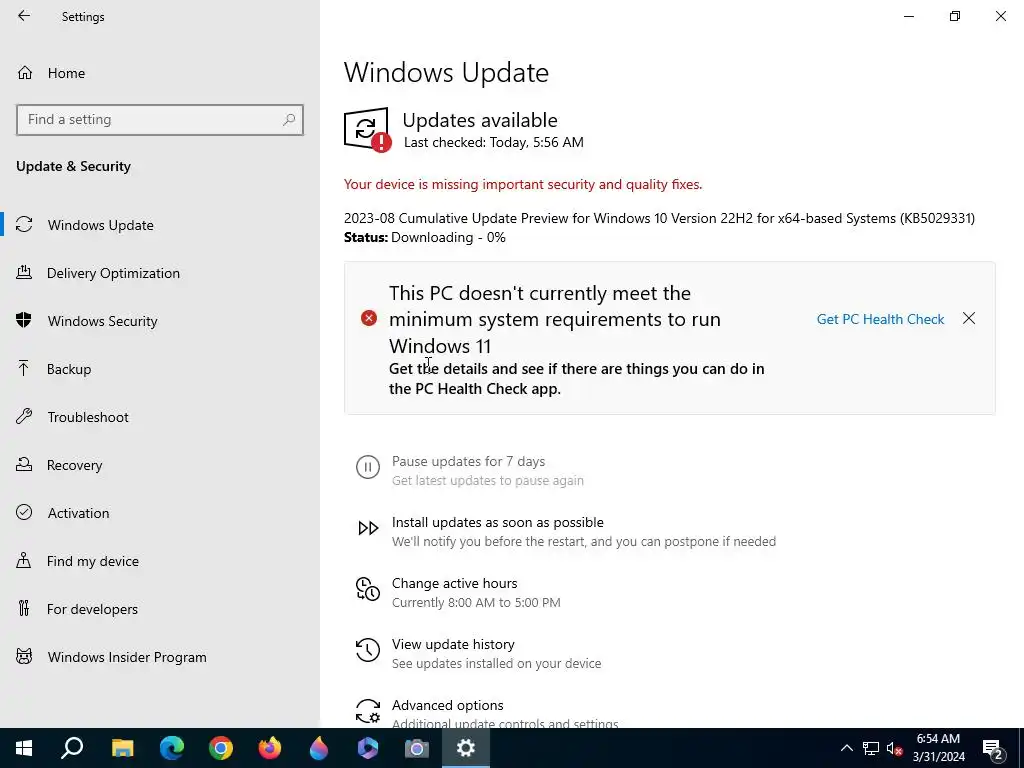The image size is (1024, 768).
Task: Click the active hours clock icon
Action: [368, 589]
